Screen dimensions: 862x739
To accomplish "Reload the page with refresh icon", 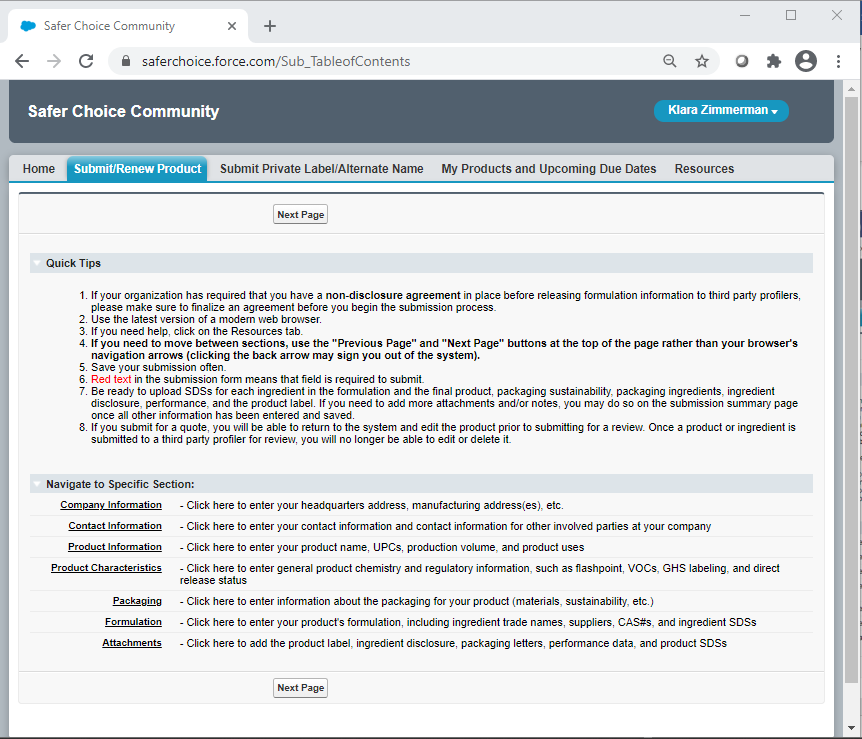I will tap(86, 61).
